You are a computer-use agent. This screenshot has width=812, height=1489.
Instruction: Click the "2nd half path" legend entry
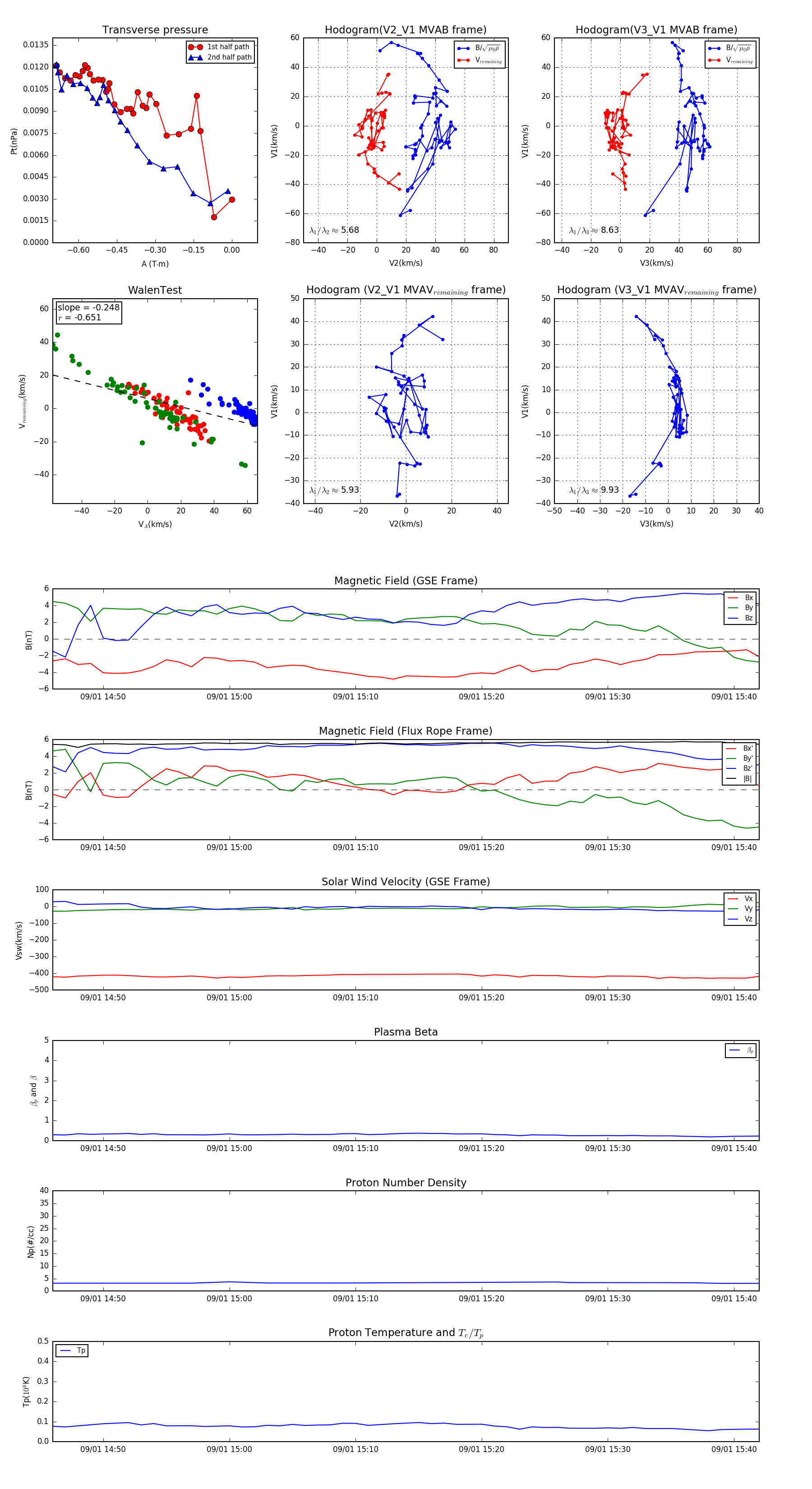coord(220,57)
